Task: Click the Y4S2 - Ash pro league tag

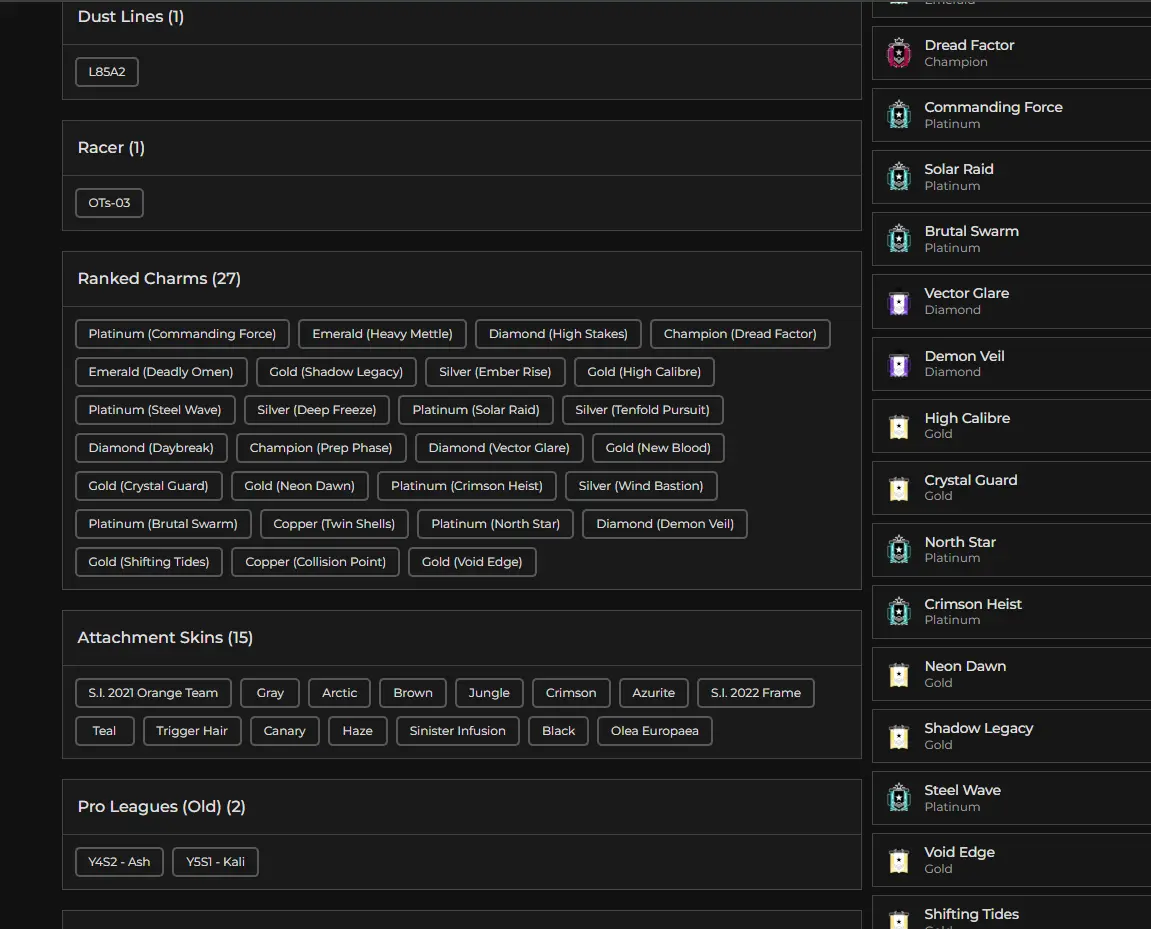Action: [119, 862]
